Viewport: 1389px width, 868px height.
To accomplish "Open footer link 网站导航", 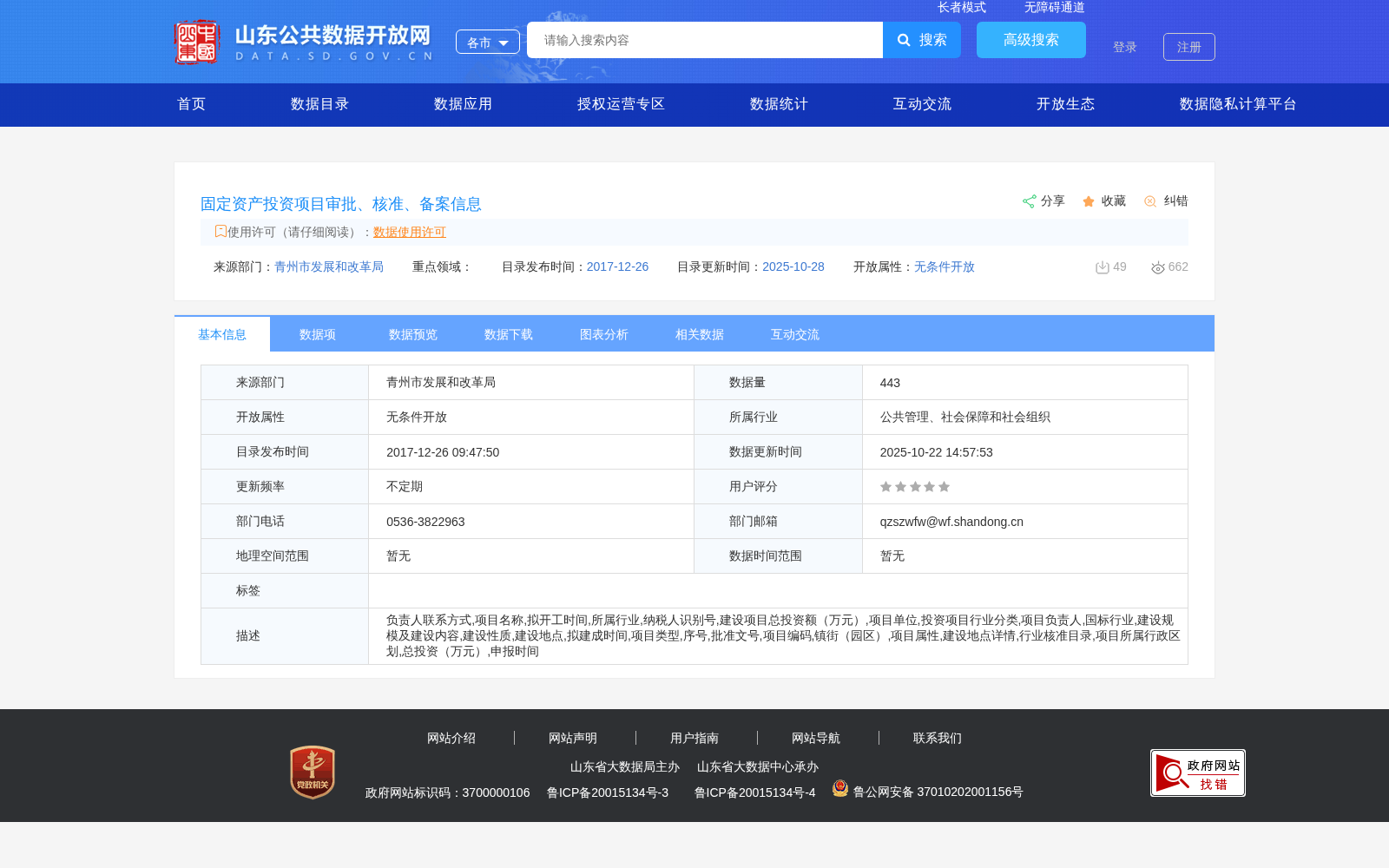I will pos(816,738).
